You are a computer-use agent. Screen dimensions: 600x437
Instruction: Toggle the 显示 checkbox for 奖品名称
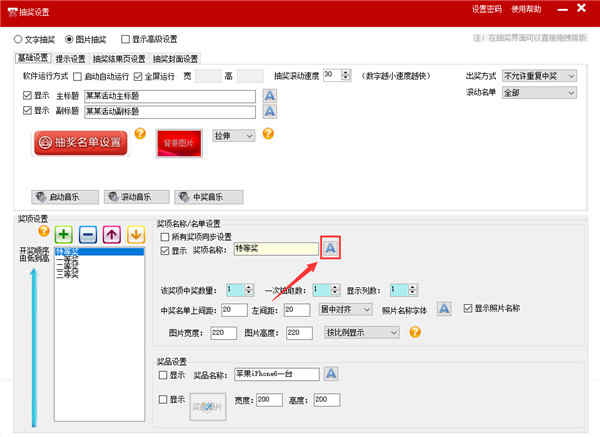[x=163, y=375]
